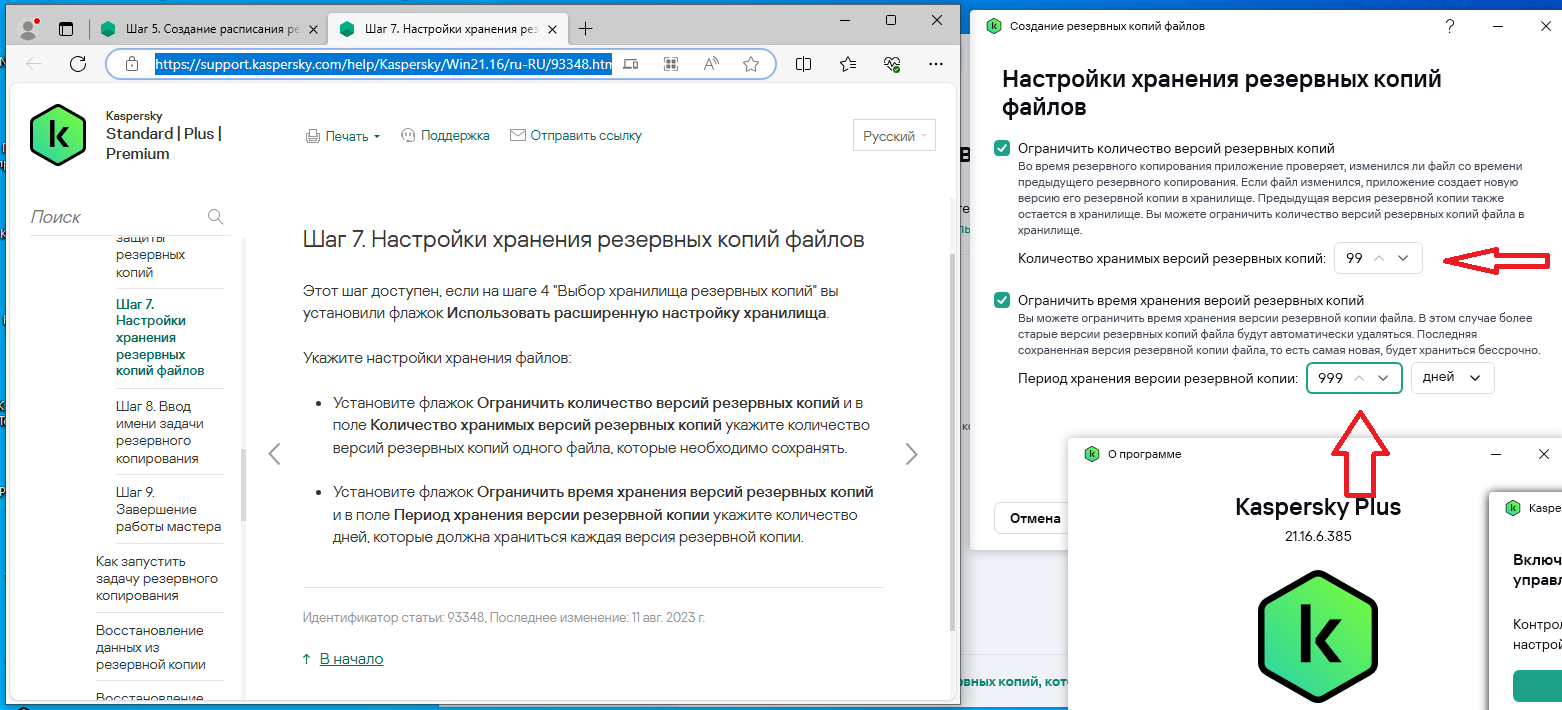Click the version number '21.16.6.385'
This screenshot has height=710, width=1562.
point(1318,537)
